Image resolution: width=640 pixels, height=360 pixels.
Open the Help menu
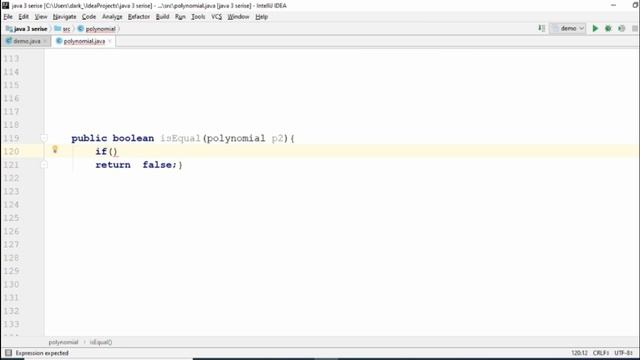(x=262, y=17)
